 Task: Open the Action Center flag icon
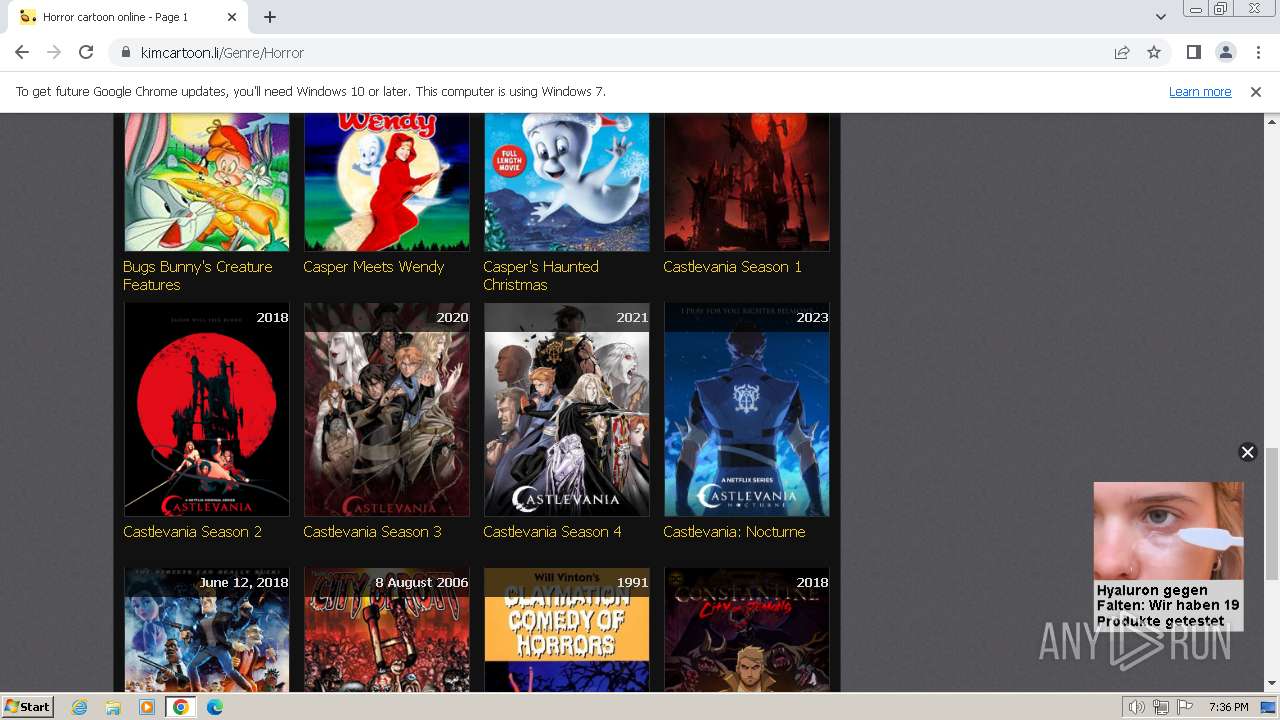pos(1185,707)
